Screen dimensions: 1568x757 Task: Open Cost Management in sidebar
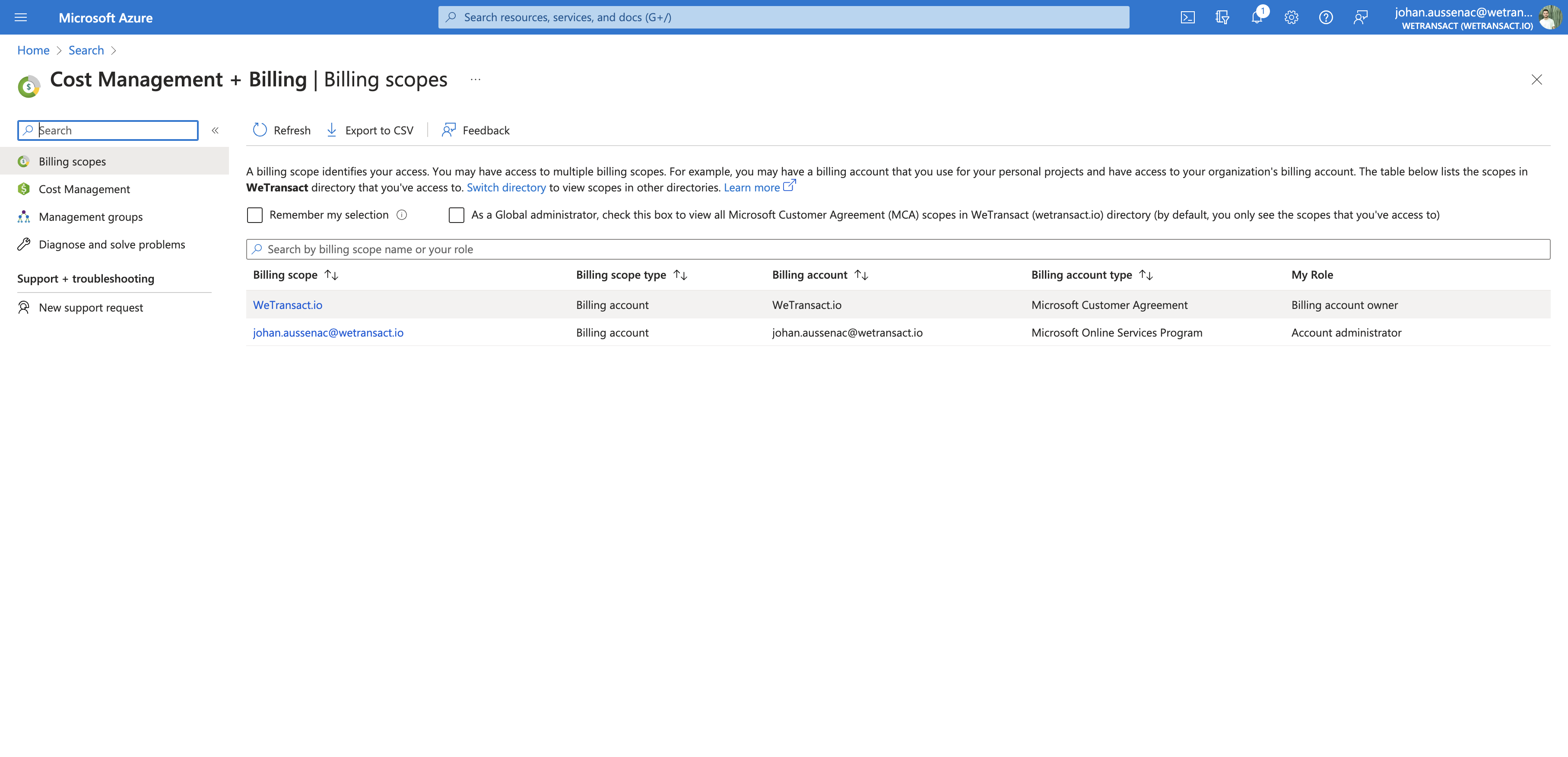(x=114, y=189)
